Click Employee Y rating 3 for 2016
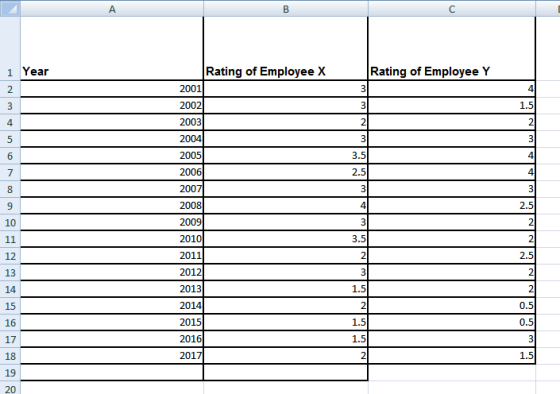Image resolution: width=560 pixels, height=394 pixels. pos(452,339)
